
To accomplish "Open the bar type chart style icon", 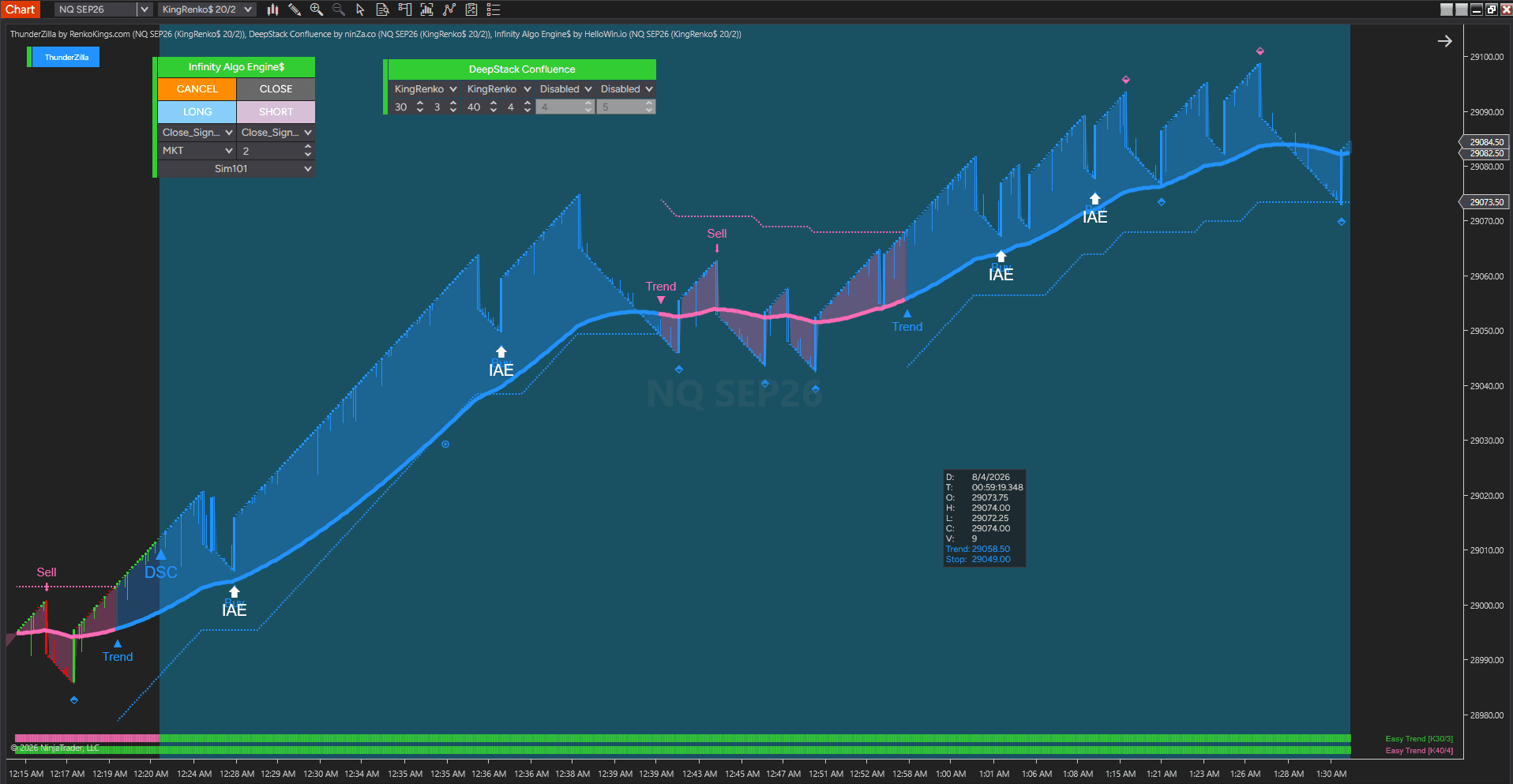I will pyautogui.click(x=272, y=9).
